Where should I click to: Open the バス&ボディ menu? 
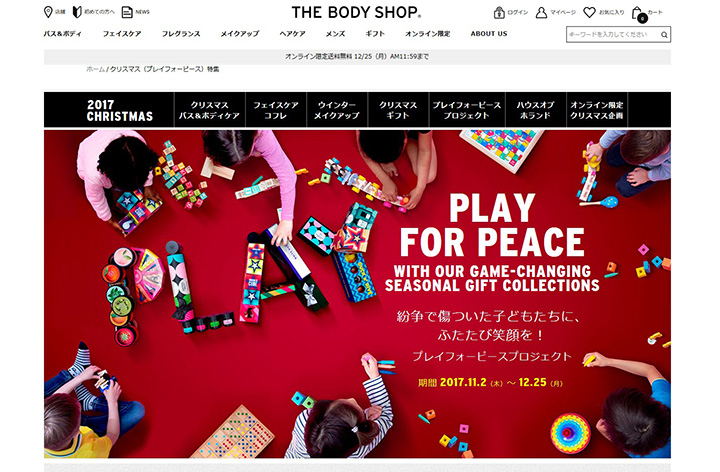pos(62,34)
